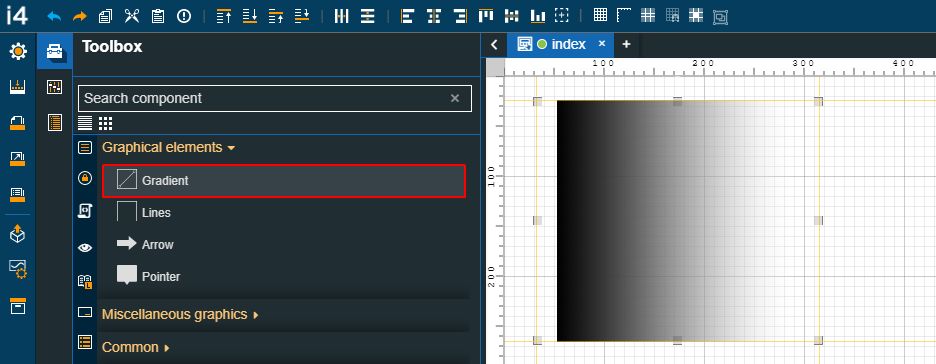Click the bring to front icon

click(x=224, y=16)
